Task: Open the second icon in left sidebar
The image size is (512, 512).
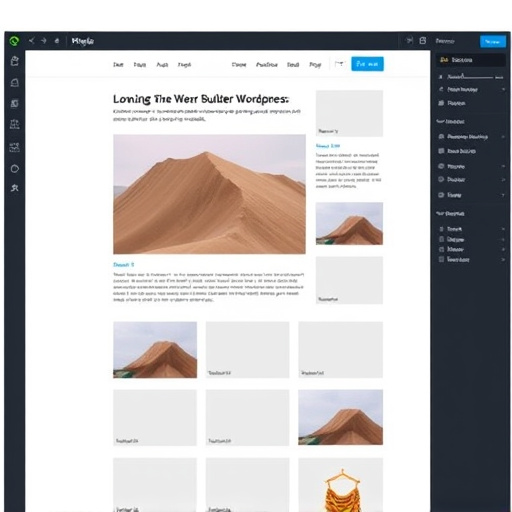Action: 15,82
